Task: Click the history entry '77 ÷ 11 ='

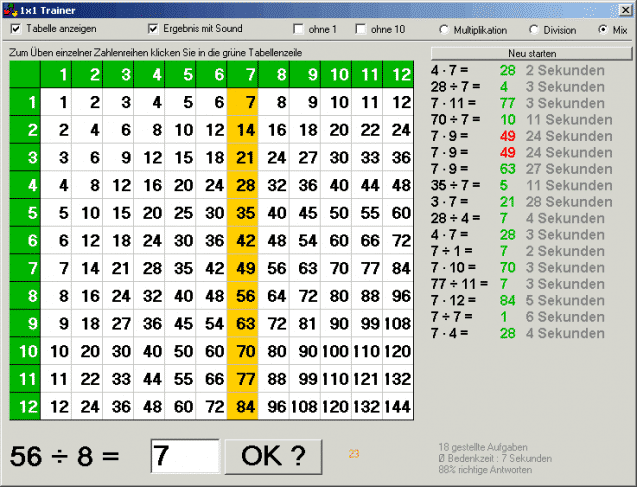Action: tap(459, 284)
